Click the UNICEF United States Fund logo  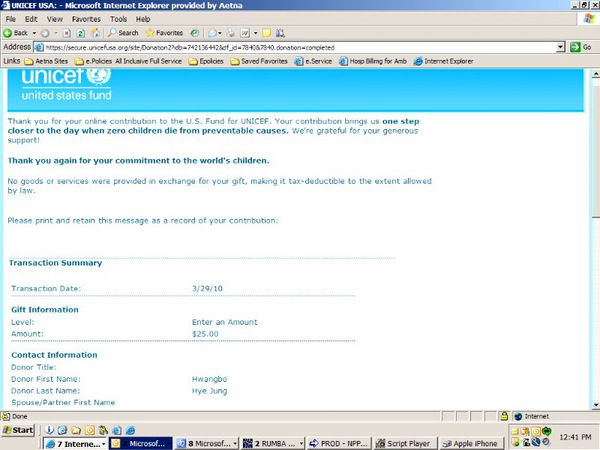(x=67, y=85)
